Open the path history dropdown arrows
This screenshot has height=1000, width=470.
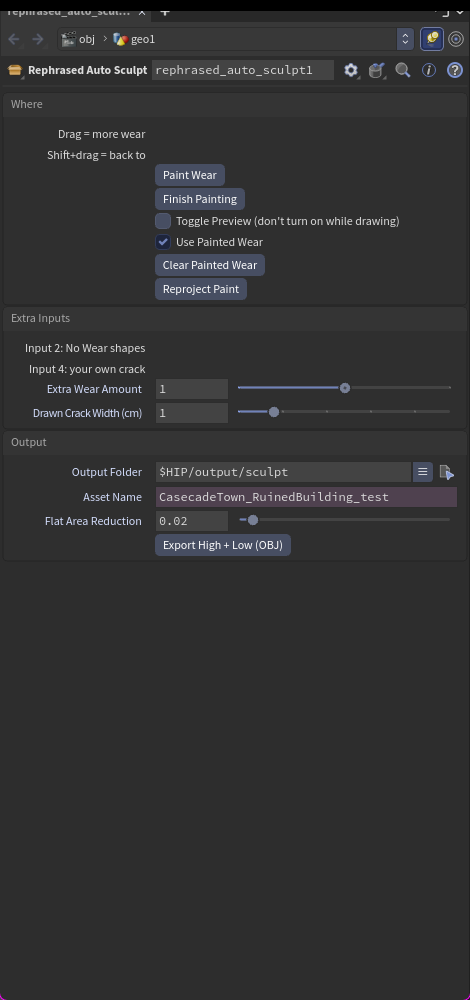click(x=405, y=39)
